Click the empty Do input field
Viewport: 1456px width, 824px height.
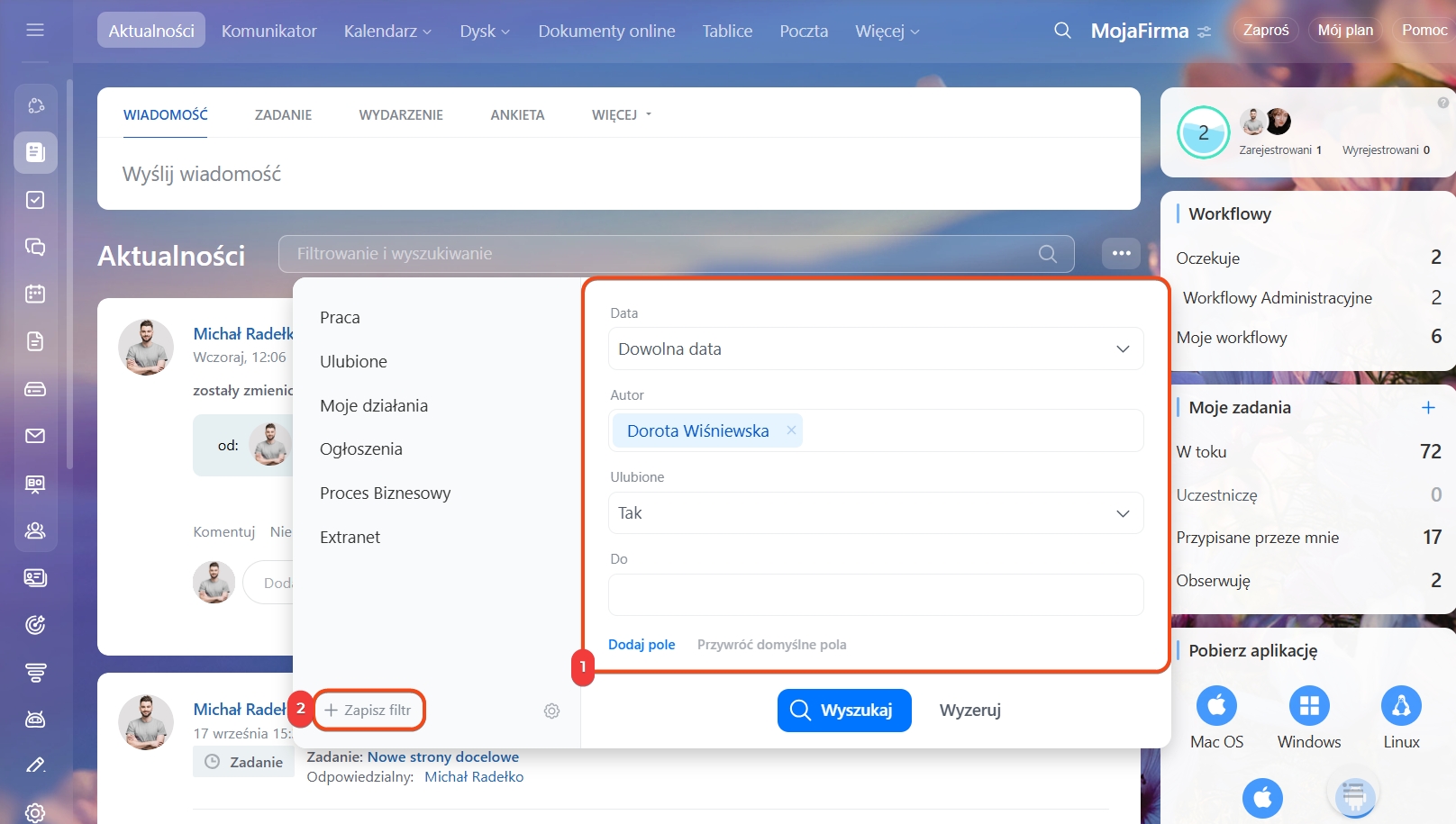pyautogui.click(x=875, y=595)
